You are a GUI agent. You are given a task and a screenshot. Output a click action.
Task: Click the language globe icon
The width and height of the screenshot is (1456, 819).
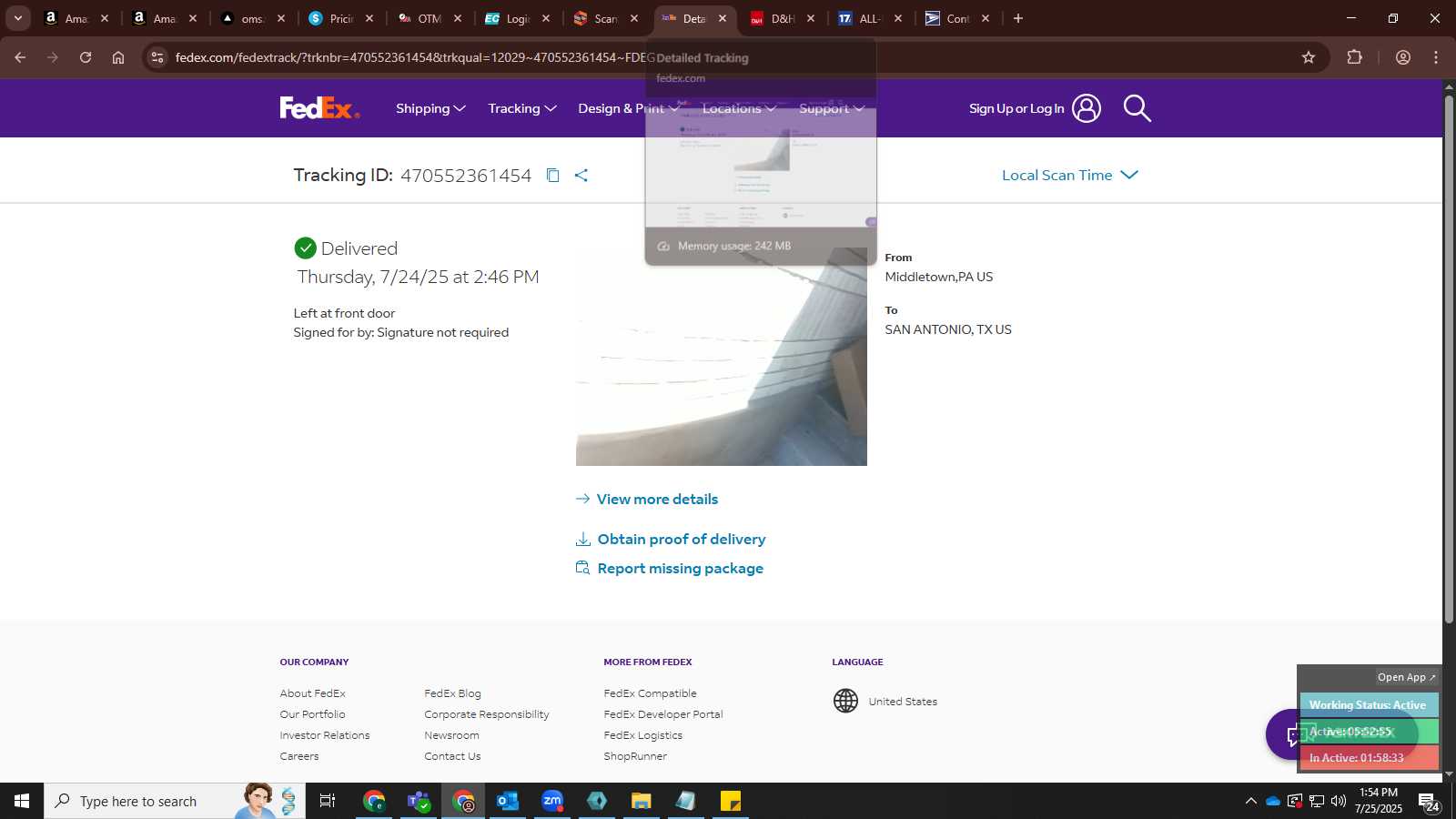[845, 701]
